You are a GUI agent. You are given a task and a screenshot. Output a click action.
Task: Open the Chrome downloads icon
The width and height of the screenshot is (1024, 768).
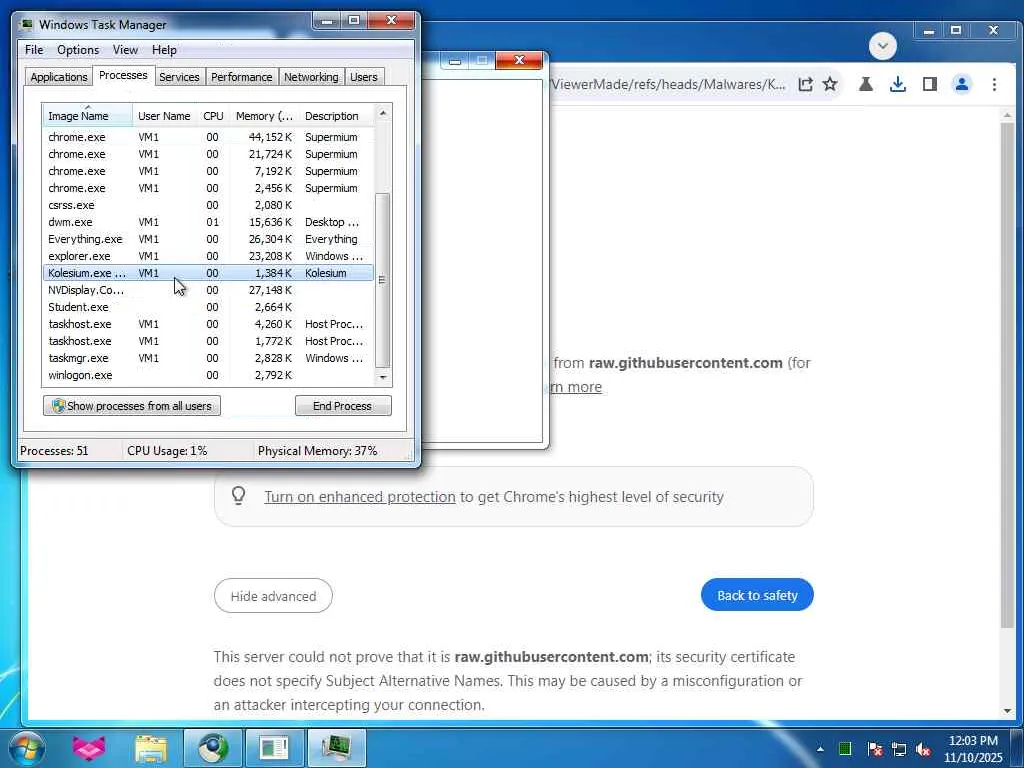click(x=898, y=84)
